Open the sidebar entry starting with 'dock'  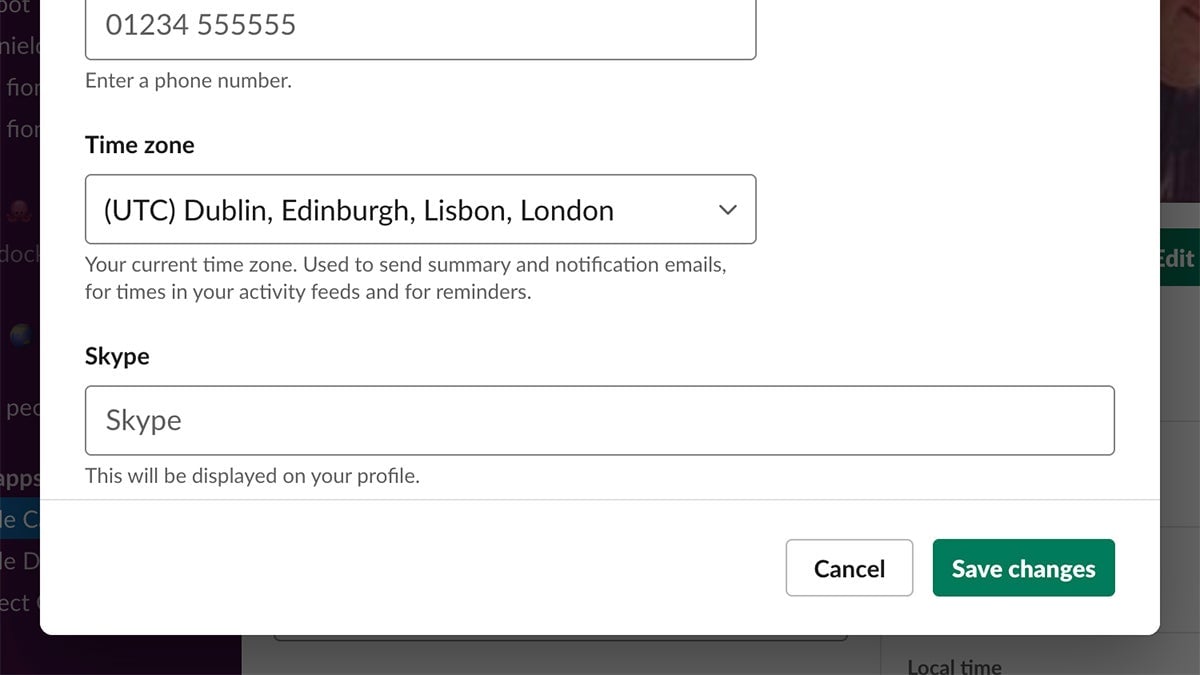[x=20, y=254]
